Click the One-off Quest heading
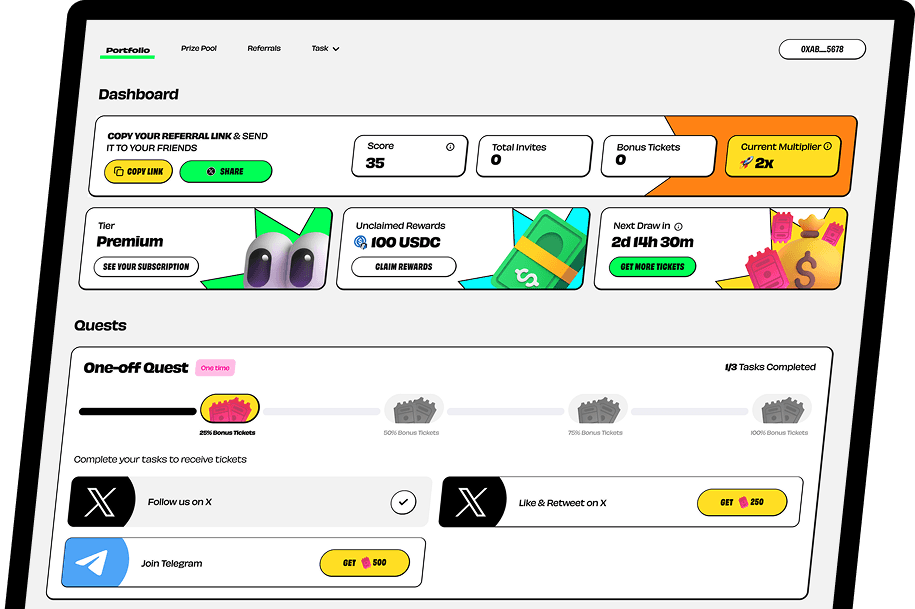 tap(135, 368)
